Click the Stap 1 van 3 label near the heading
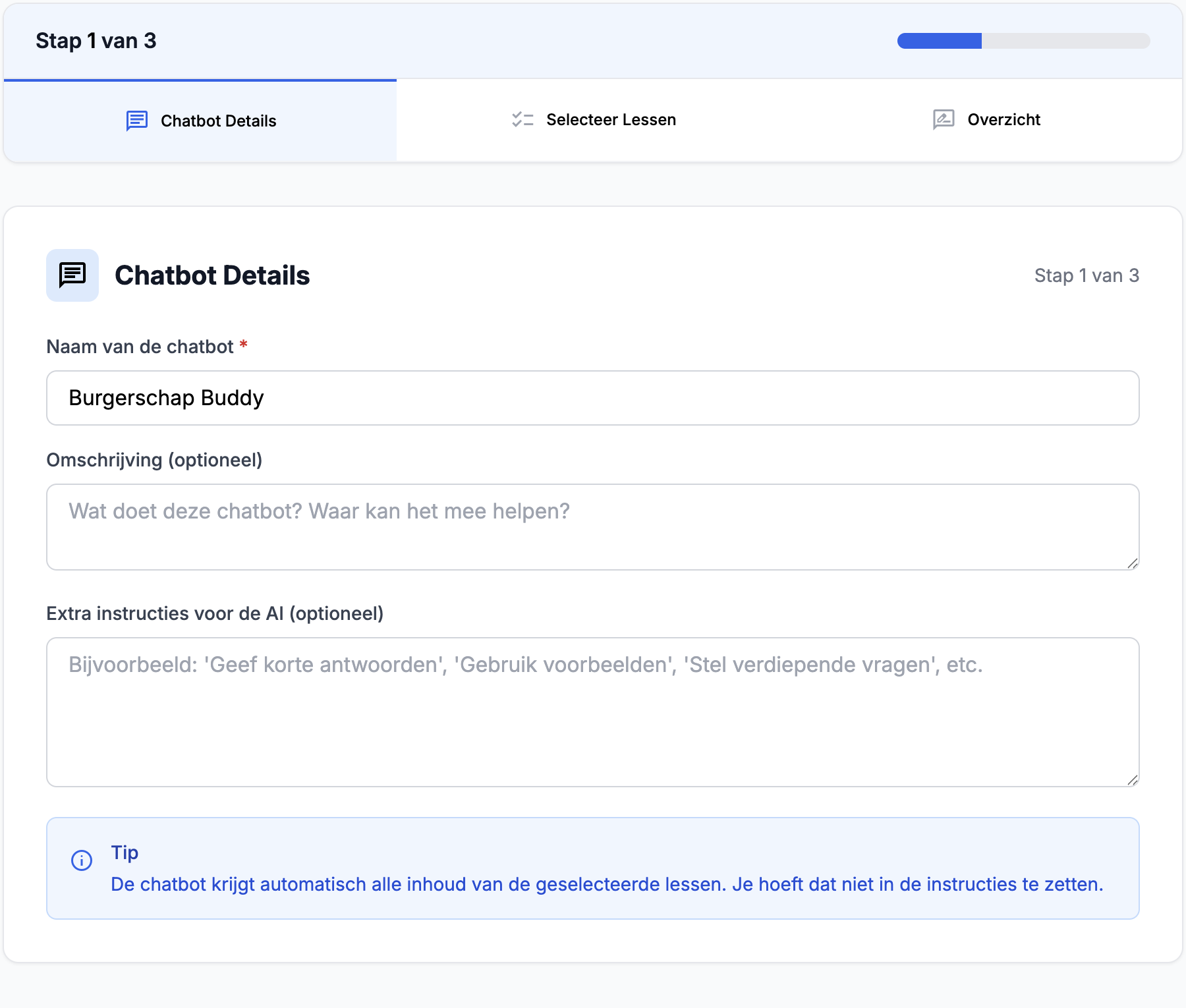This screenshot has width=1186, height=1008. tap(1086, 275)
